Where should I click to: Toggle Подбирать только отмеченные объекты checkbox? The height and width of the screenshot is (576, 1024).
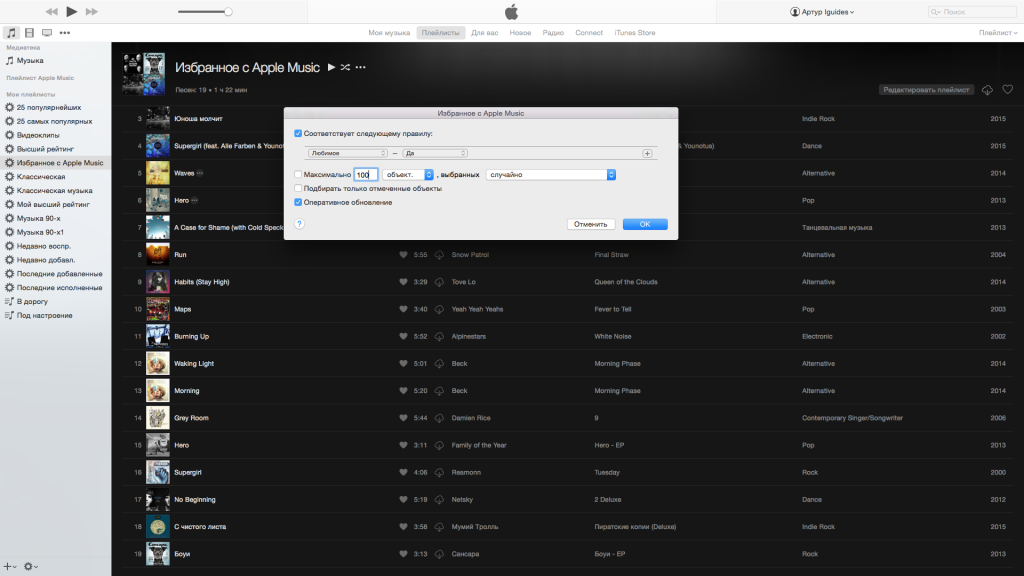pyautogui.click(x=298, y=188)
